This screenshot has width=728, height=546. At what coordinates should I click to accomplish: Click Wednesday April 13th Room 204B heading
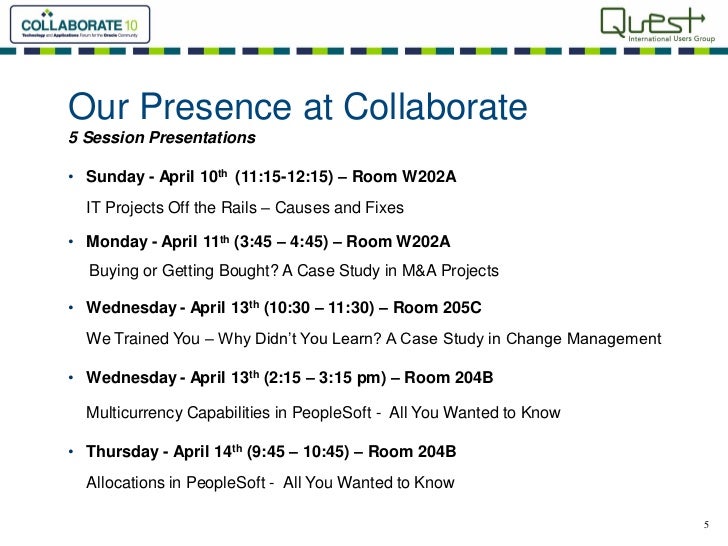pyautogui.click(x=289, y=377)
